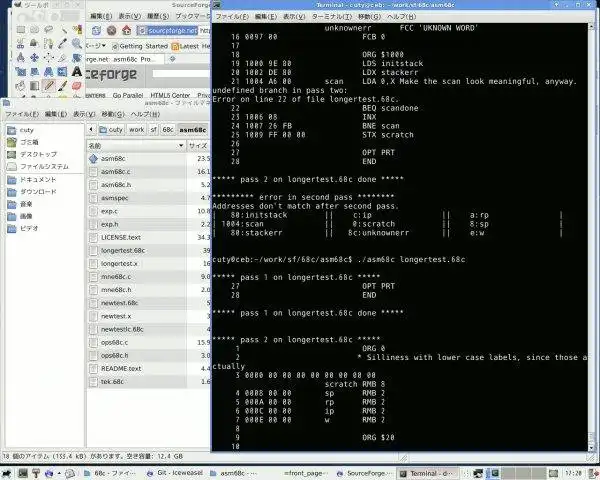
Task: Click the Getting Started bookmark
Action: (x=140, y=46)
